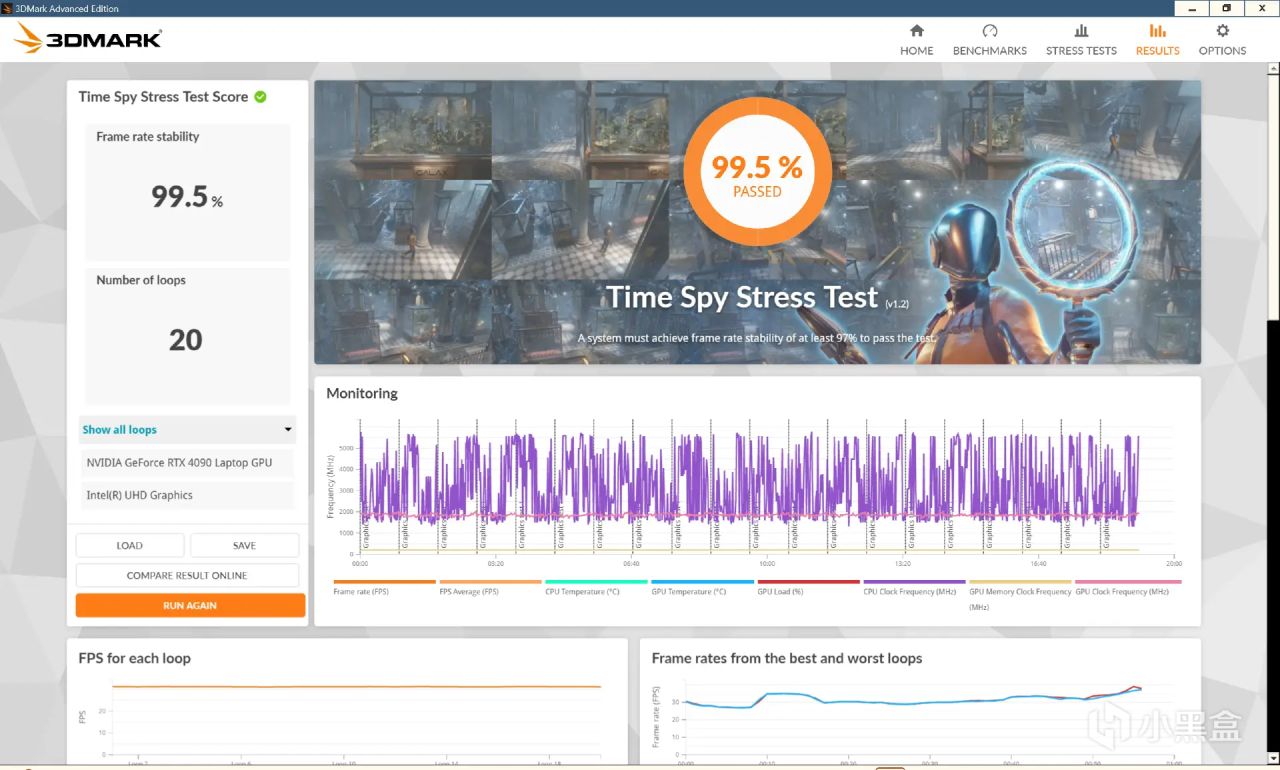Toggle the CPU Clock Frequency legend series
The image size is (1280, 770).
(914, 588)
